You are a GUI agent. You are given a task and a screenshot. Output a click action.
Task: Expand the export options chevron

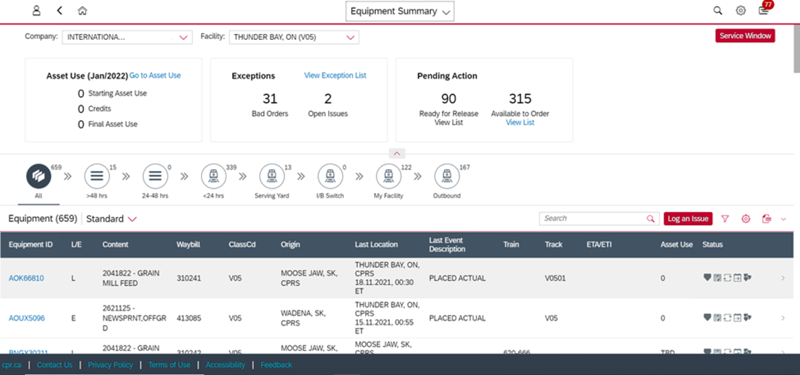[x=784, y=219]
